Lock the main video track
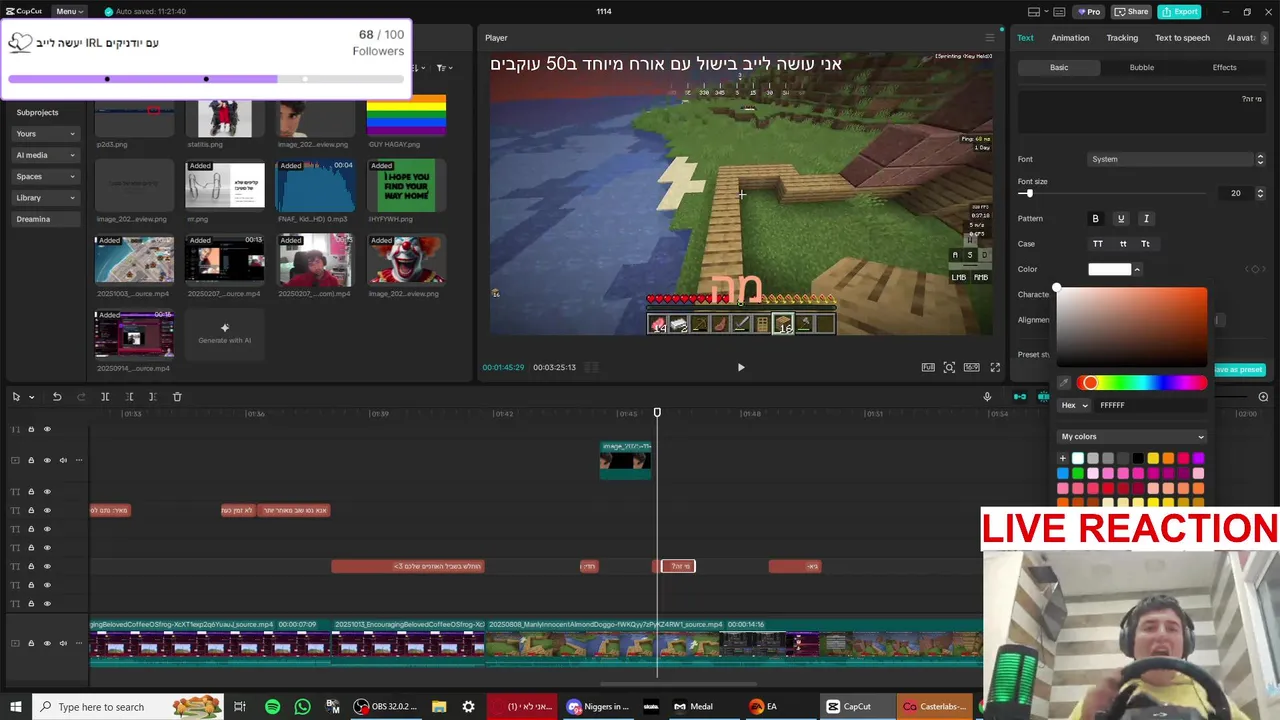The height and width of the screenshot is (720, 1280). (31, 643)
